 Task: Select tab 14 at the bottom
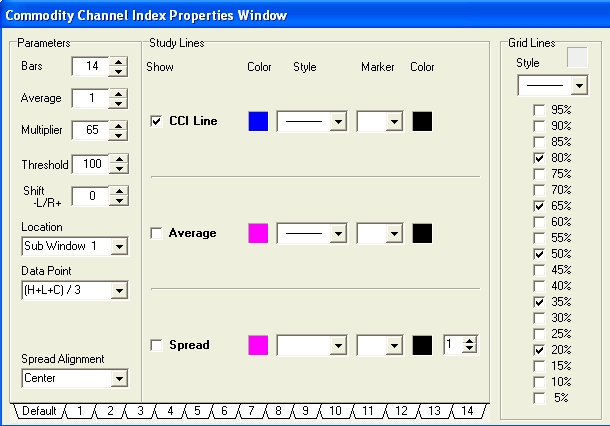coord(467,411)
